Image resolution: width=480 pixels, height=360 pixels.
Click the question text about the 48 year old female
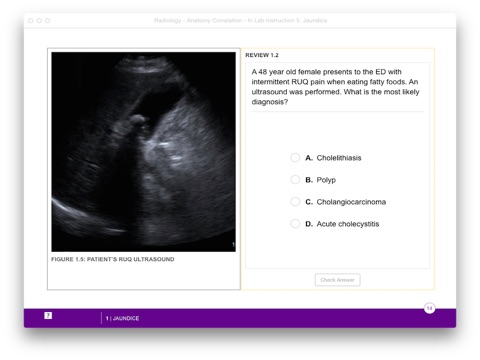coord(335,87)
